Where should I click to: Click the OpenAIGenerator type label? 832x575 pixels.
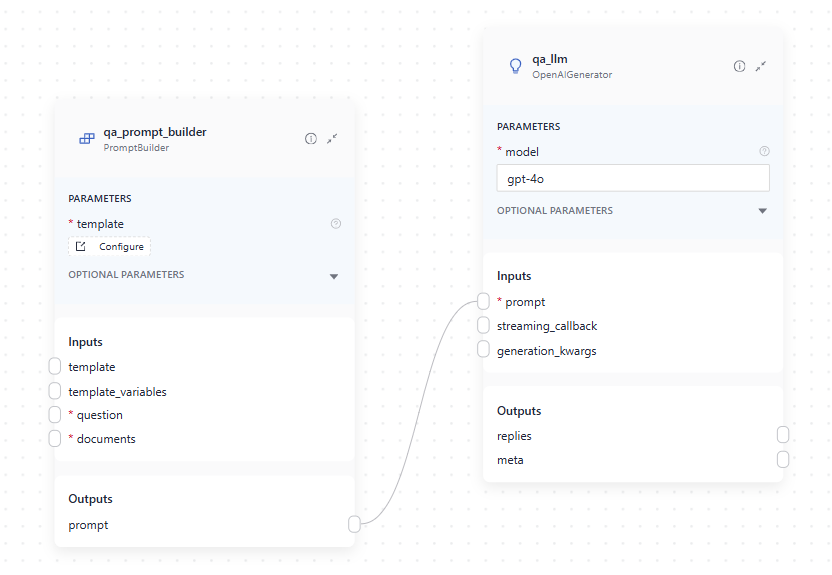point(572,75)
